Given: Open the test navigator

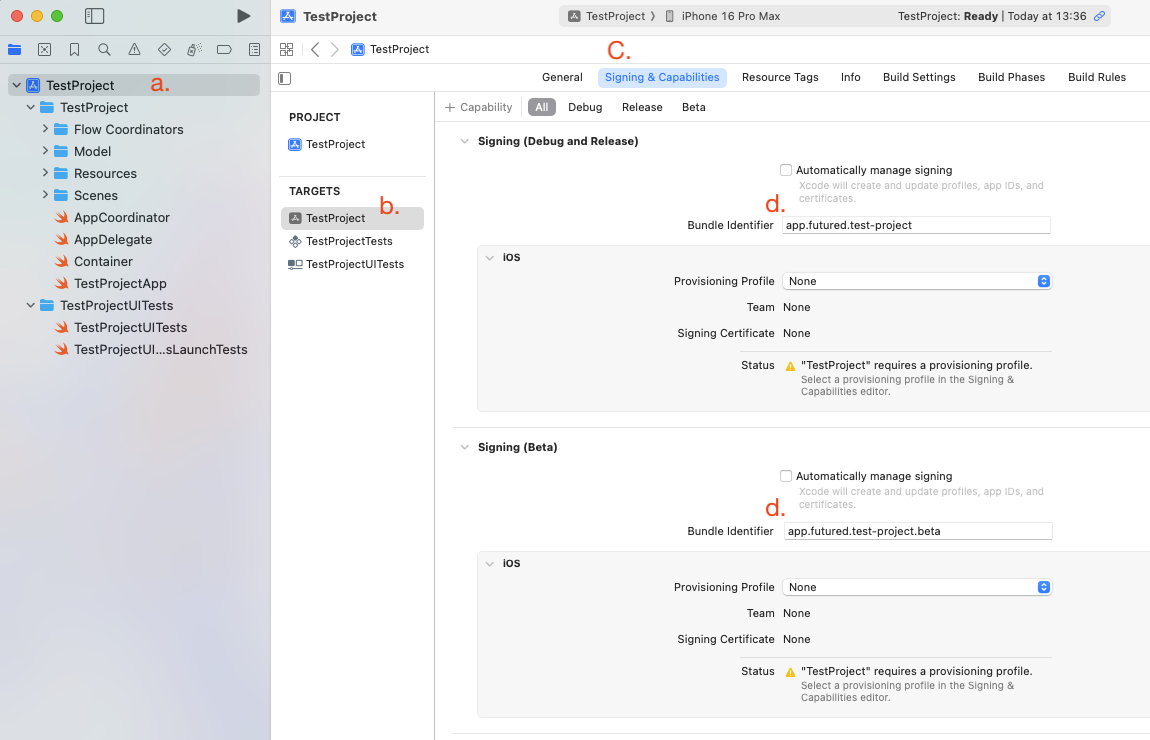Looking at the screenshot, I should [164, 49].
